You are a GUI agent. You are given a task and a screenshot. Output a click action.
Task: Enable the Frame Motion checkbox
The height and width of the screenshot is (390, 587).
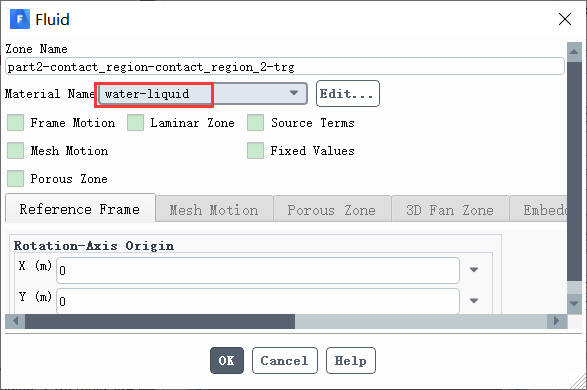coord(16,123)
